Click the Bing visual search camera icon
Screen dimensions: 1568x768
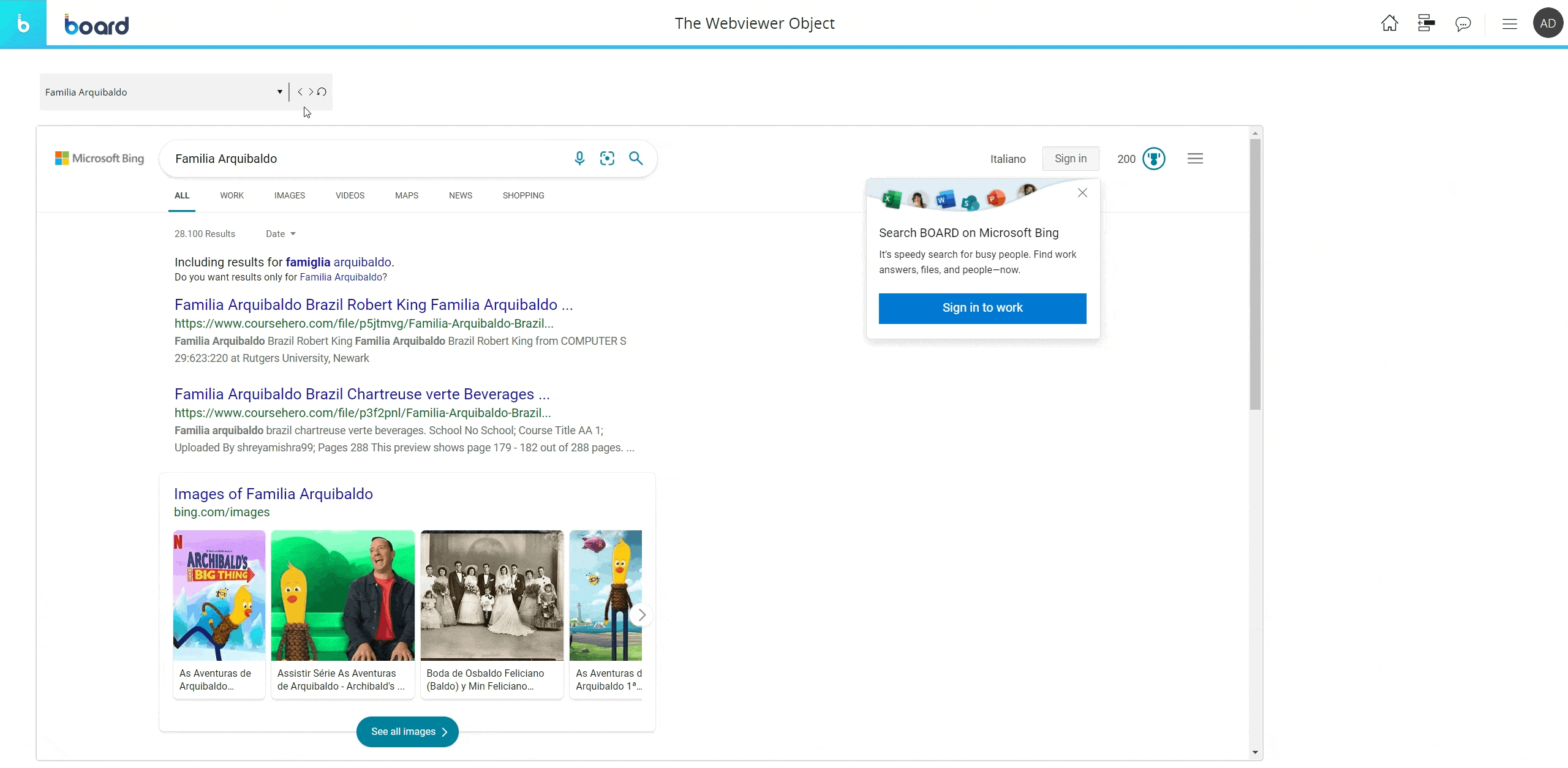pos(607,159)
